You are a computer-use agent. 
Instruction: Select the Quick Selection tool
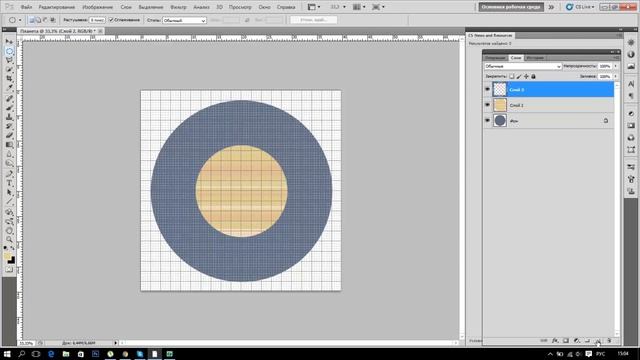9,70
